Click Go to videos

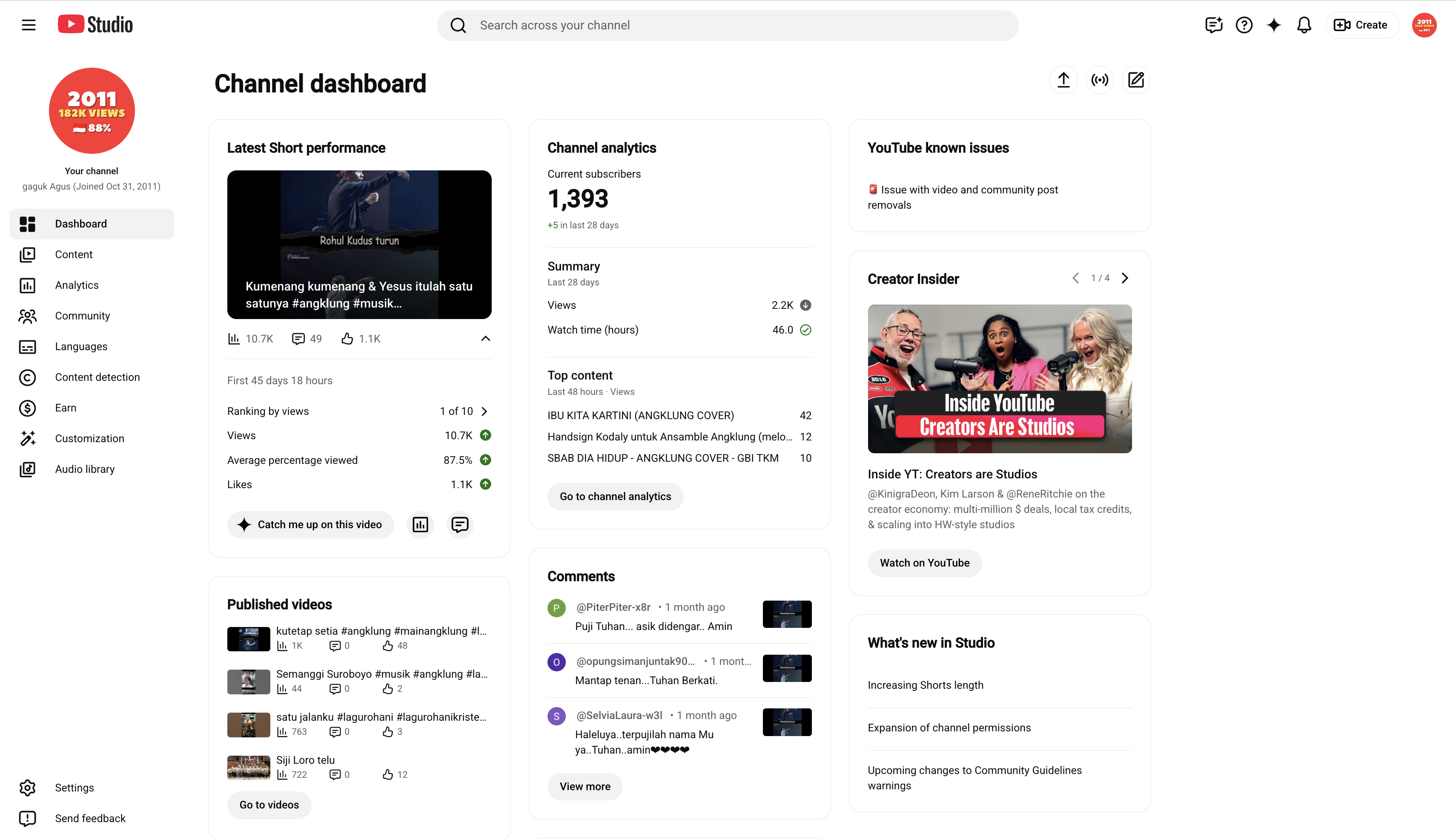(269, 805)
